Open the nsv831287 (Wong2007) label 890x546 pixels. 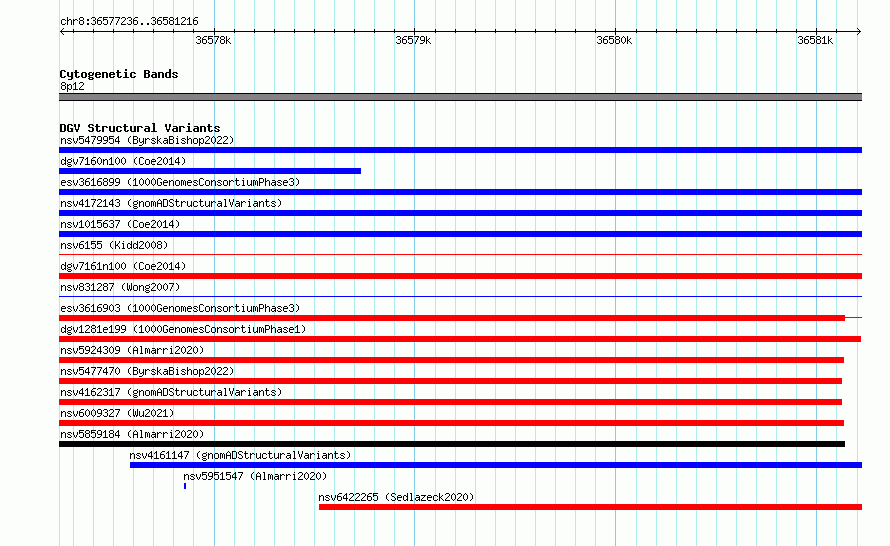click(x=120, y=287)
